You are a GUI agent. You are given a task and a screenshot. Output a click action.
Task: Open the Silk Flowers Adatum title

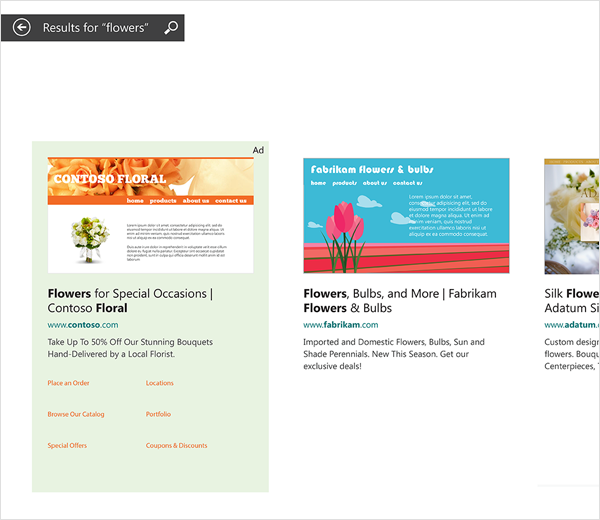click(x=571, y=301)
